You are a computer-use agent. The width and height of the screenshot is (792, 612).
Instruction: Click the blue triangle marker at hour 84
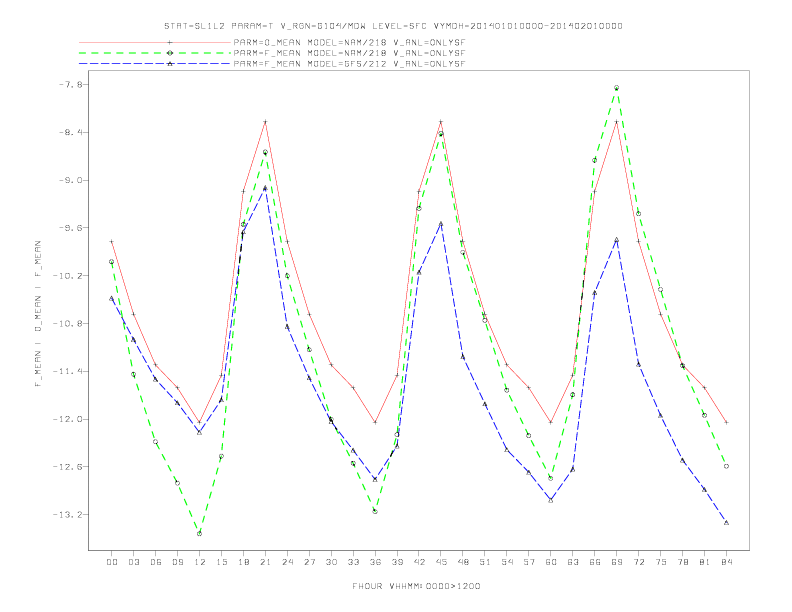726,523
